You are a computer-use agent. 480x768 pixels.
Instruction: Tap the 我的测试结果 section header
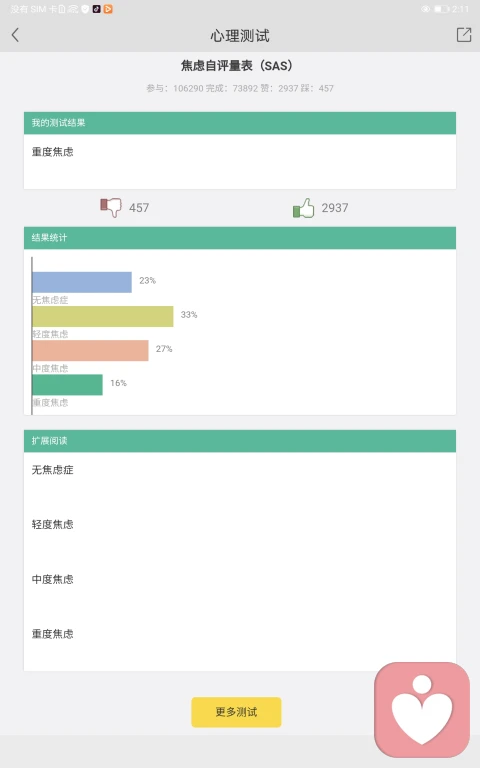(240, 123)
